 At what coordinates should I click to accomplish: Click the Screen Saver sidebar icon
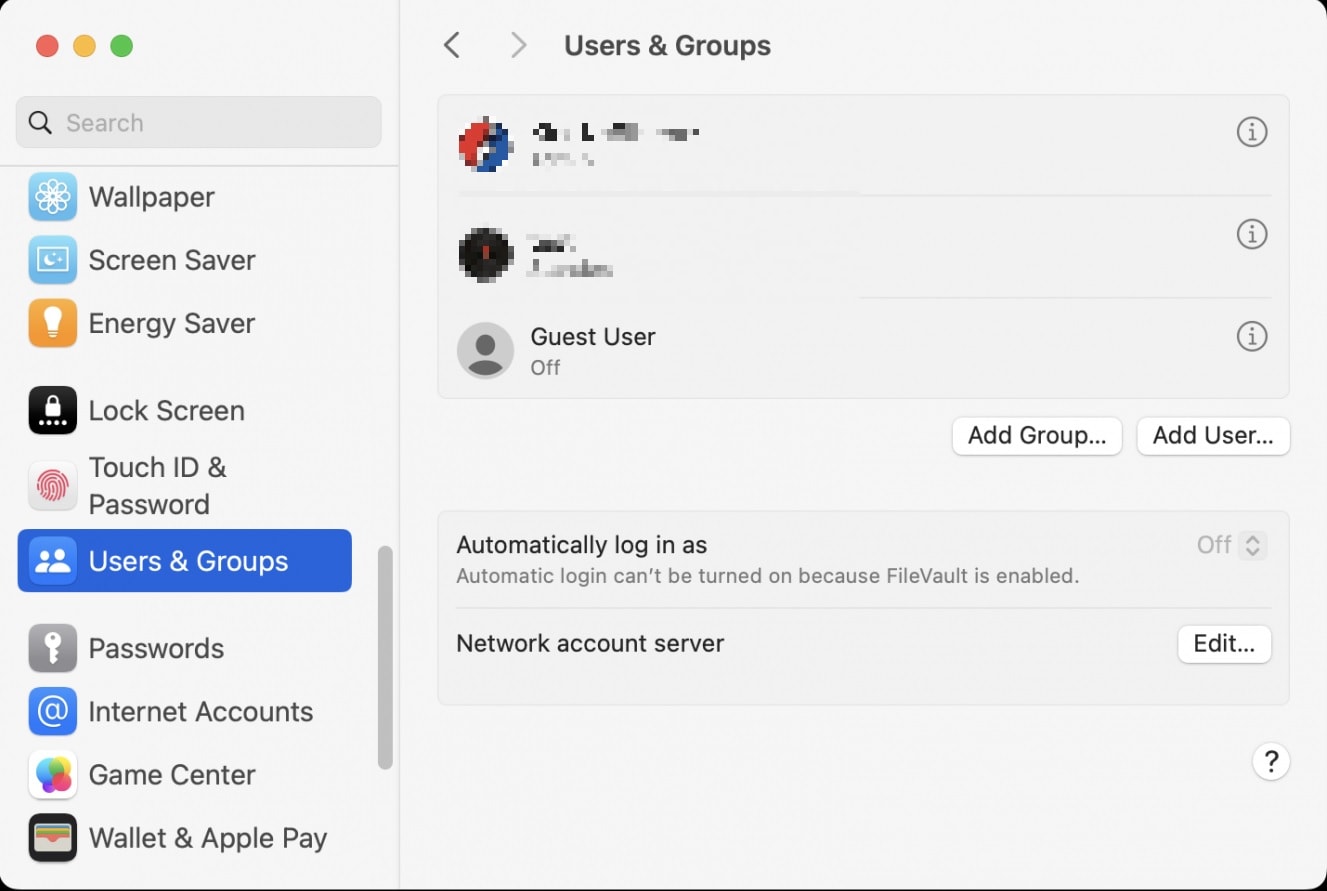(x=52, y=260)
